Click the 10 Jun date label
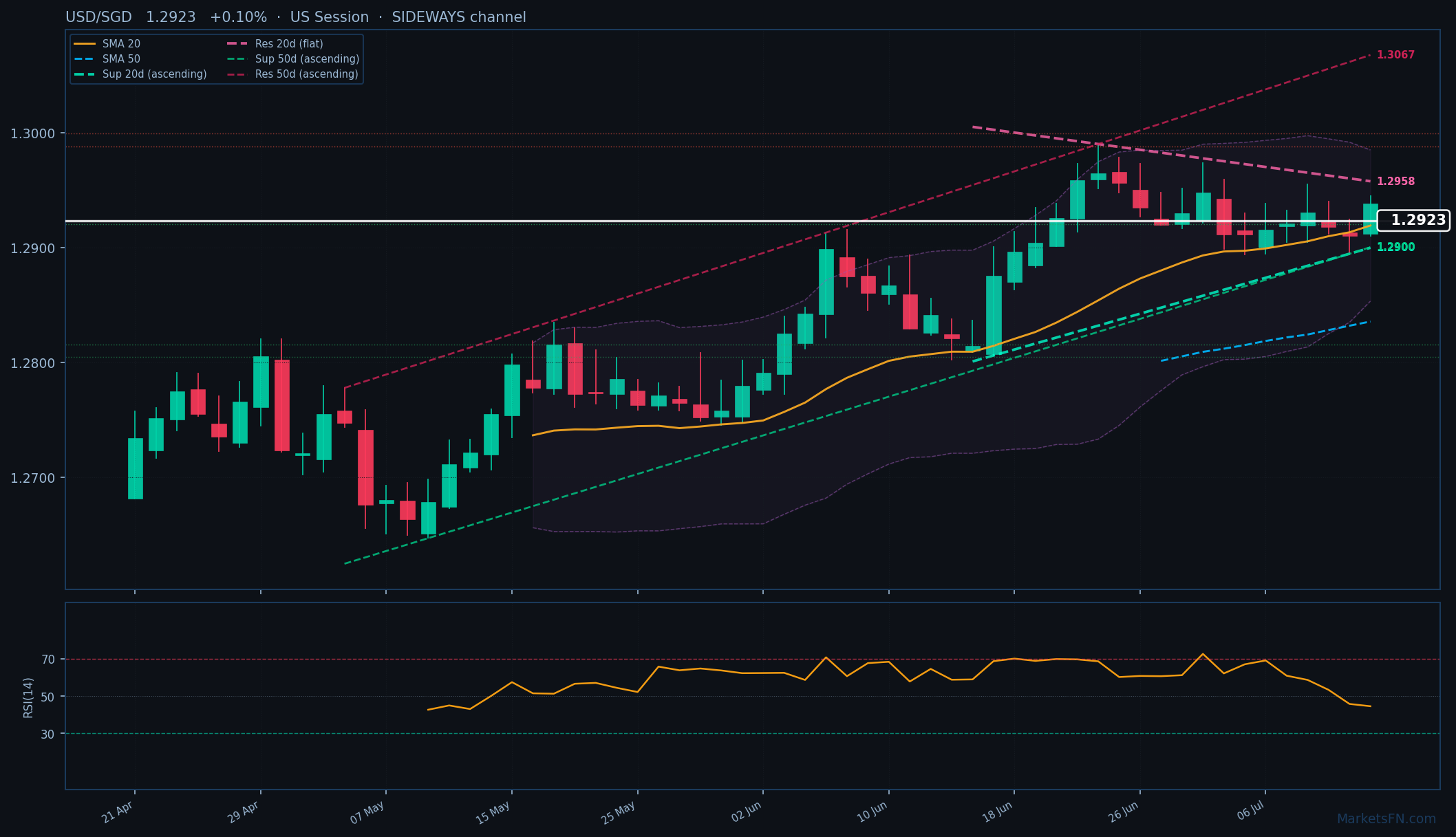The width and height of the screenshot is (1456, 837). pyautogui.click(x=872, y=812)
